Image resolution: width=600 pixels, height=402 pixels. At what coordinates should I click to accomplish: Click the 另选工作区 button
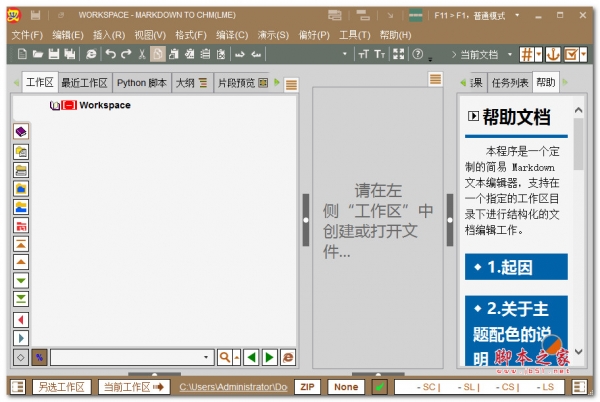[x=60, y=387]
